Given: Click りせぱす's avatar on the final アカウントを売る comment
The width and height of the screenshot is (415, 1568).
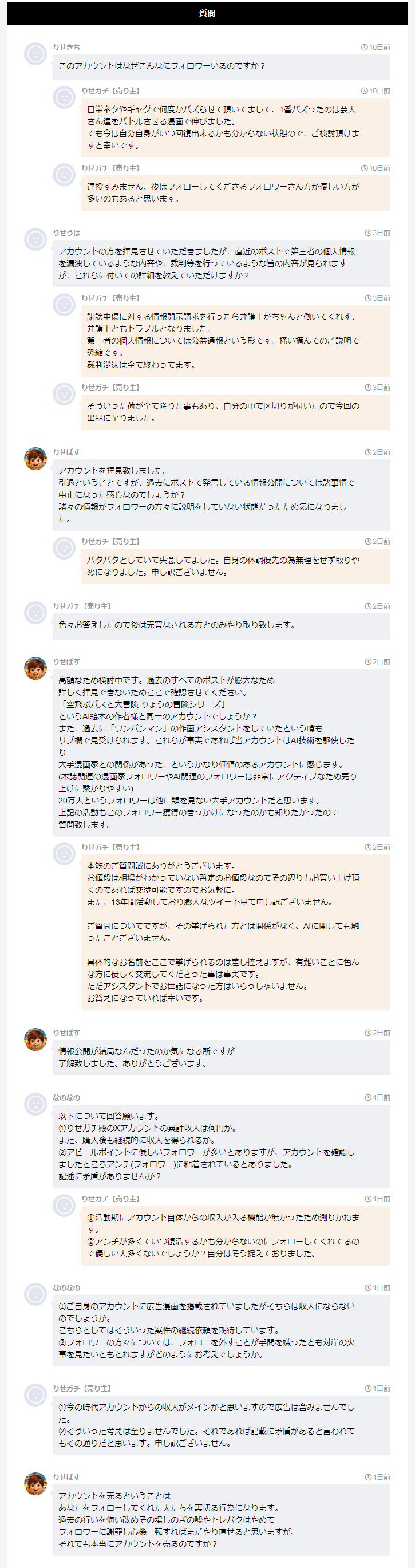Looking at the screenshot, I should tap(35, 1483).
